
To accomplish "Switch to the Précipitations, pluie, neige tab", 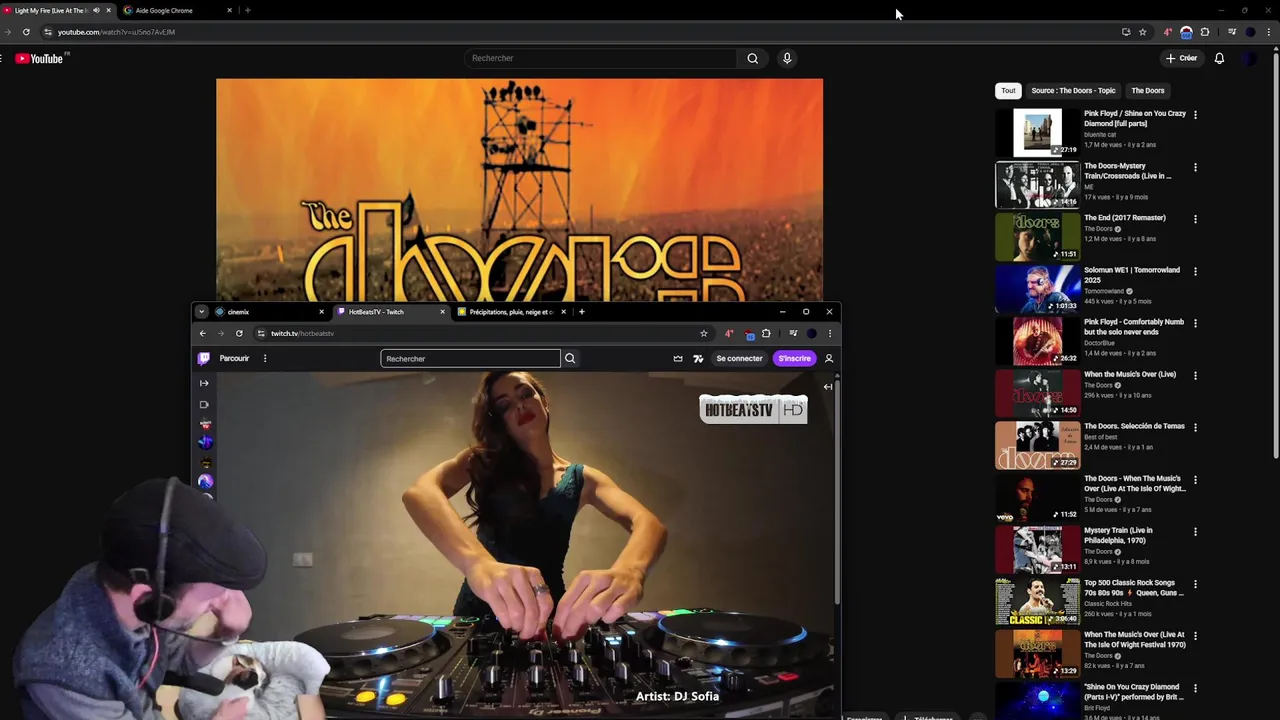I will coord(512,312).
